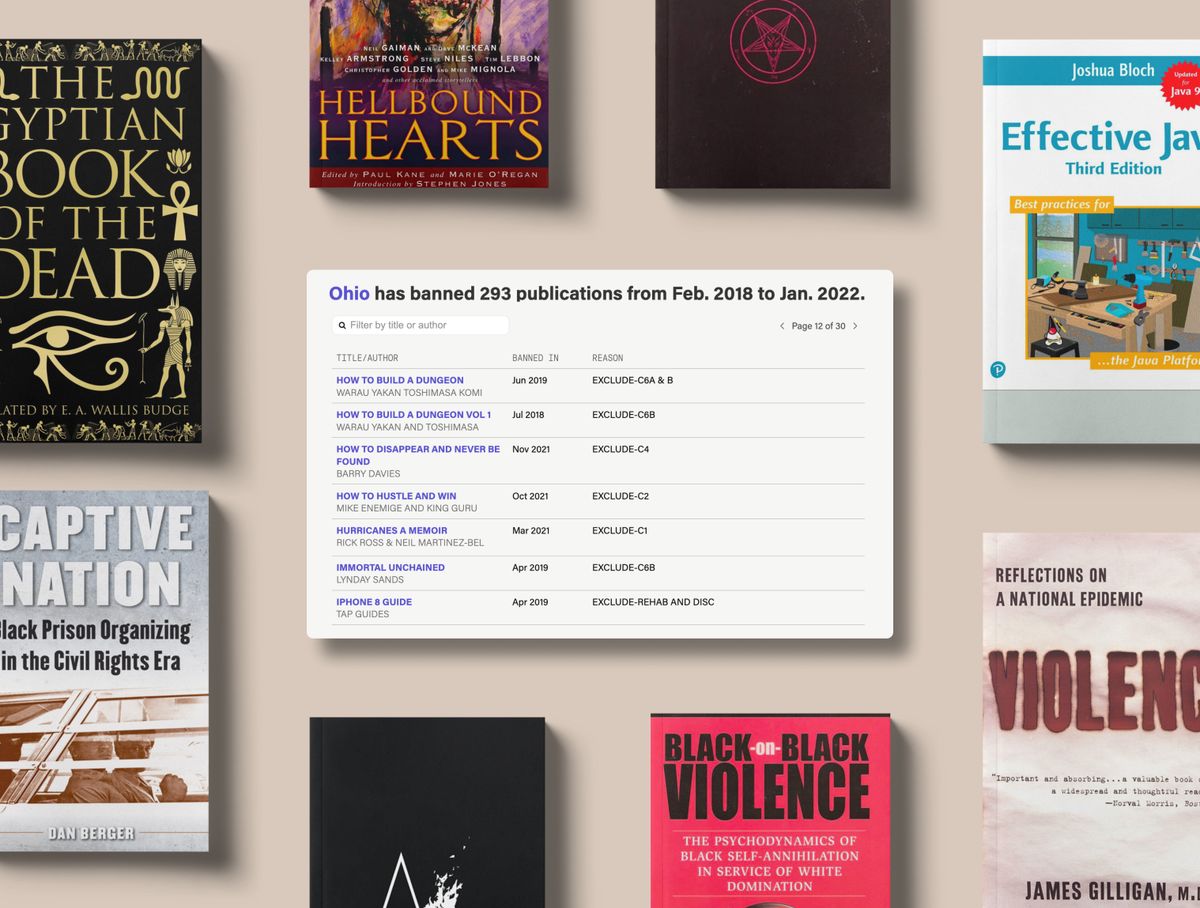Viewport: 1200px width, 908px height.
Task: Go to the previous page arrow
Action: (x=782, y=326)
